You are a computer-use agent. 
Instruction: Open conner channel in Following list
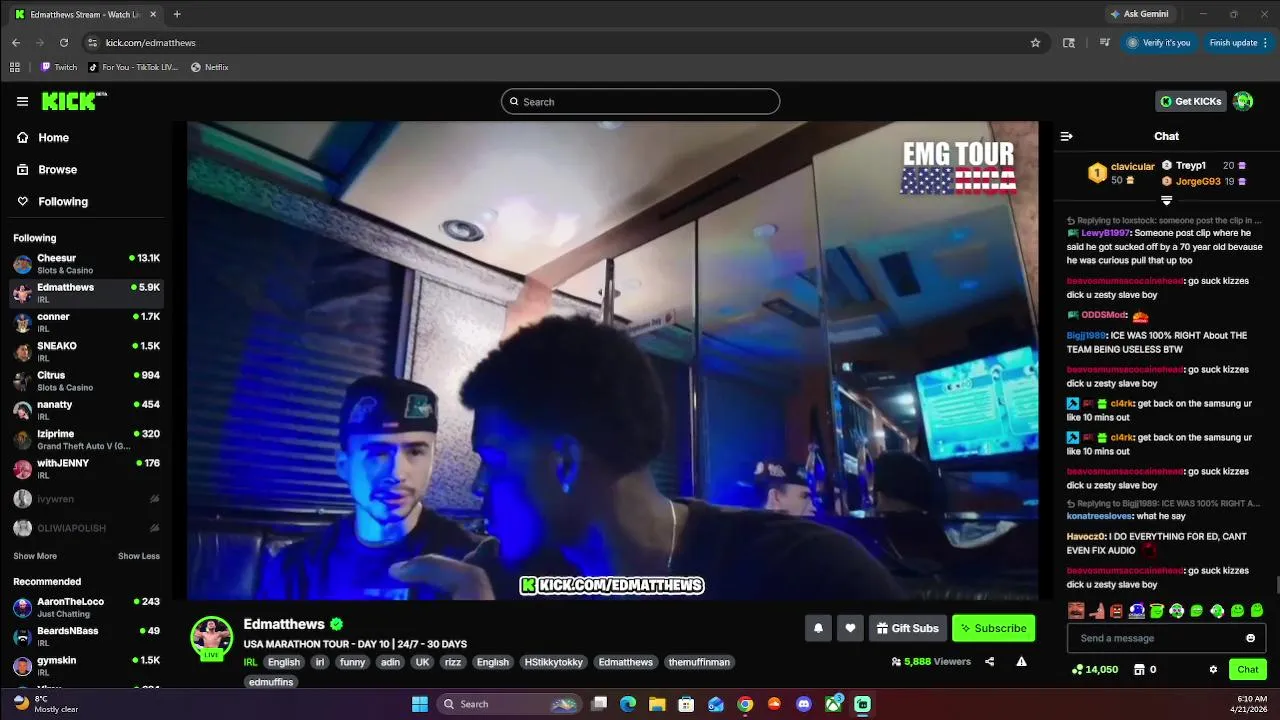tap(85, 323)
